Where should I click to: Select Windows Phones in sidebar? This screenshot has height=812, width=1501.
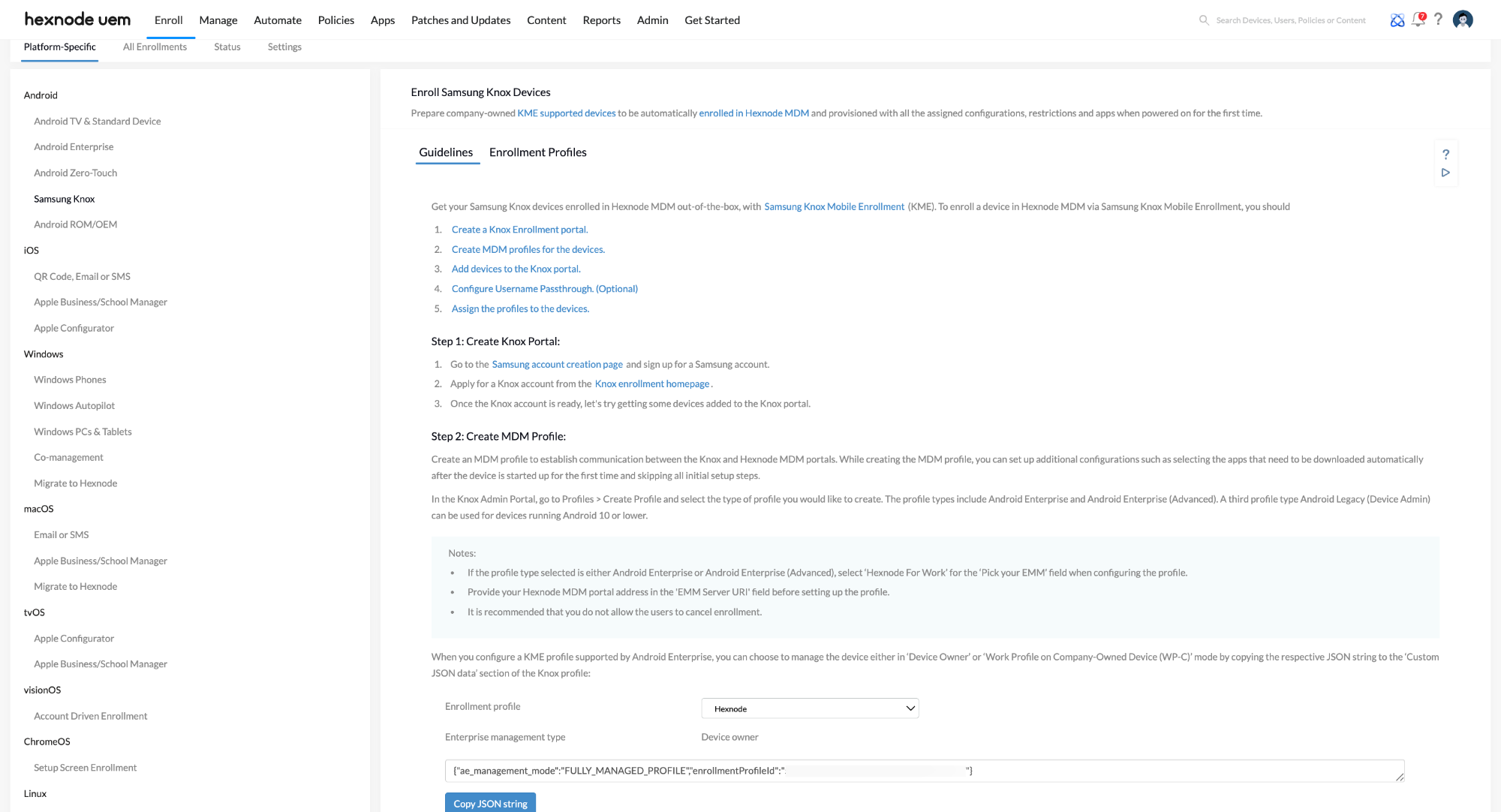pyautogui.click(x=70, y=380)
